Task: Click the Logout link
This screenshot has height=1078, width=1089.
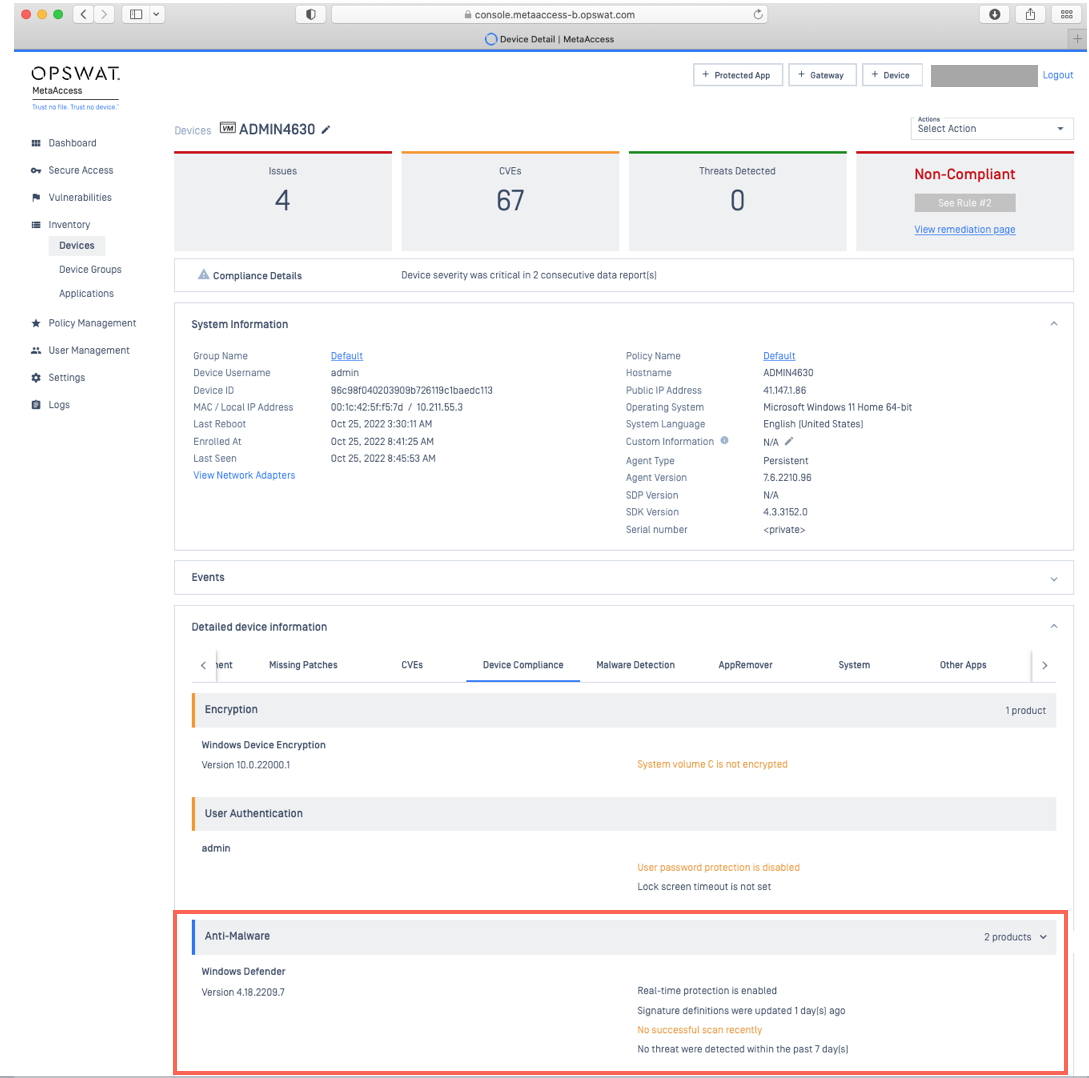Action: (1057, 75)
